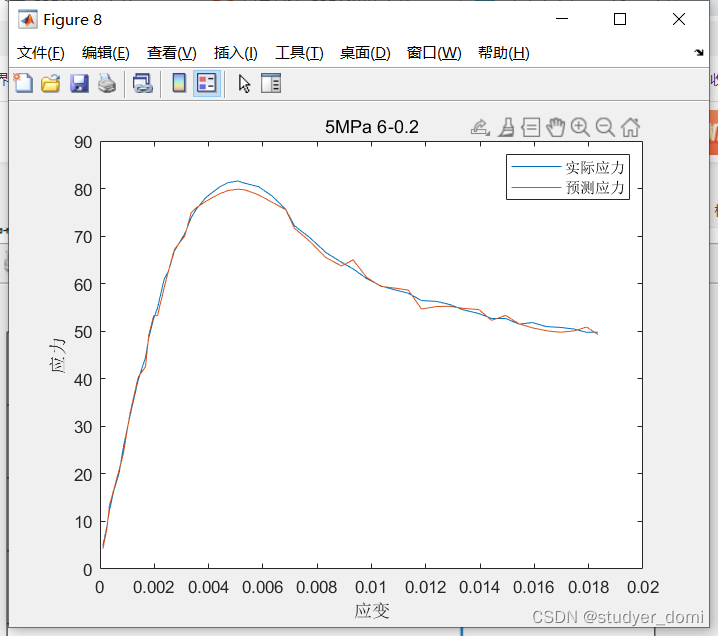Viewport: 718px width, 636px height.
Task: Open the 工具(T) menu
Action: pyautogui.click(x=299, y=53)
